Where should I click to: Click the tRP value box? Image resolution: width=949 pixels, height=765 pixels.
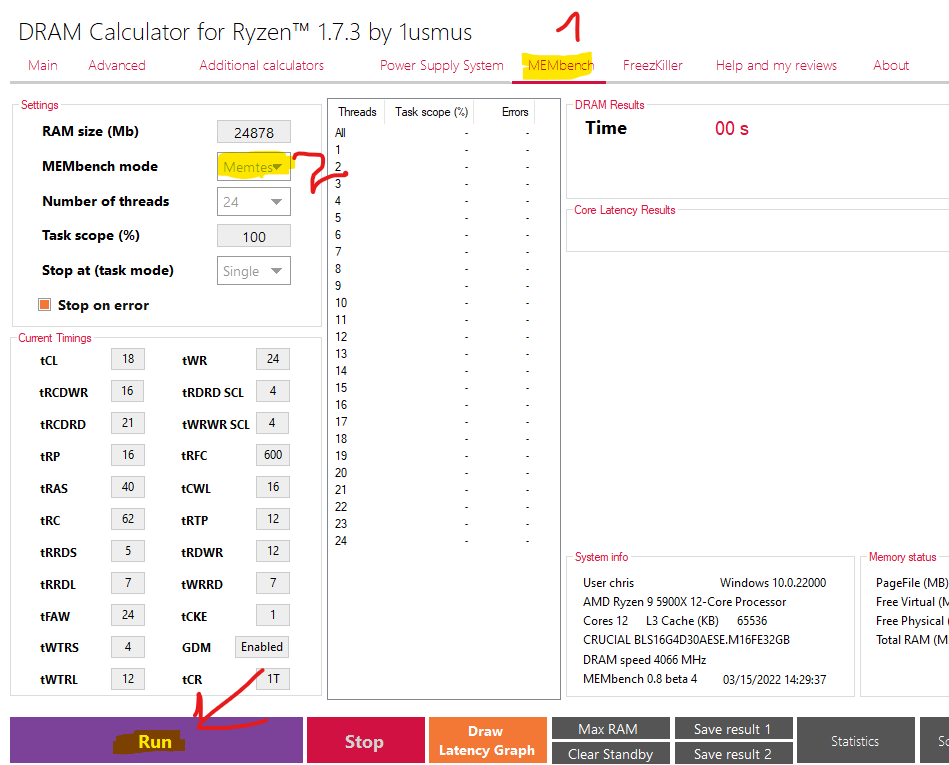click(128, 455)
